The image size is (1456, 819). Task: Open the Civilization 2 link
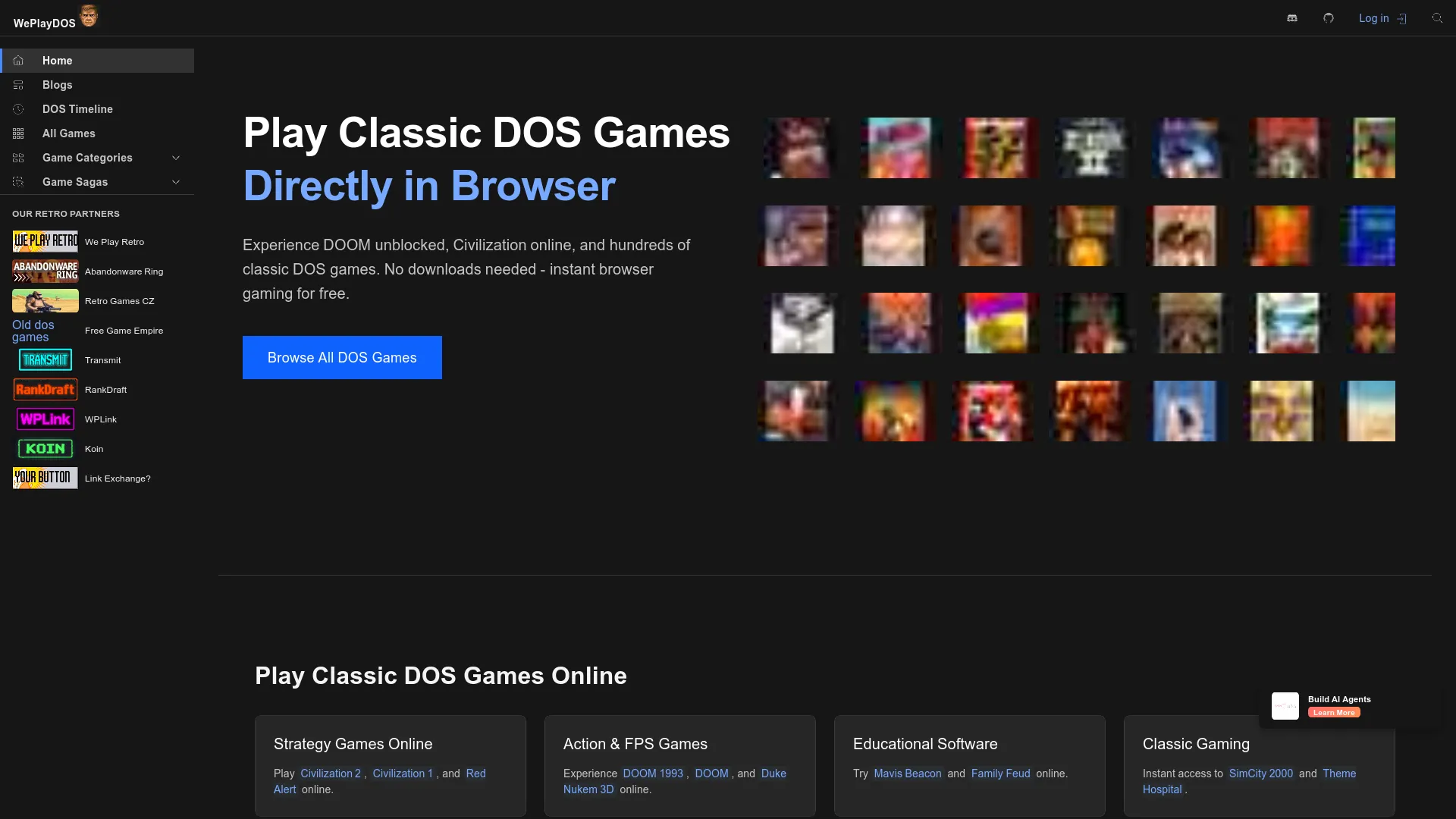click(331, 773)
